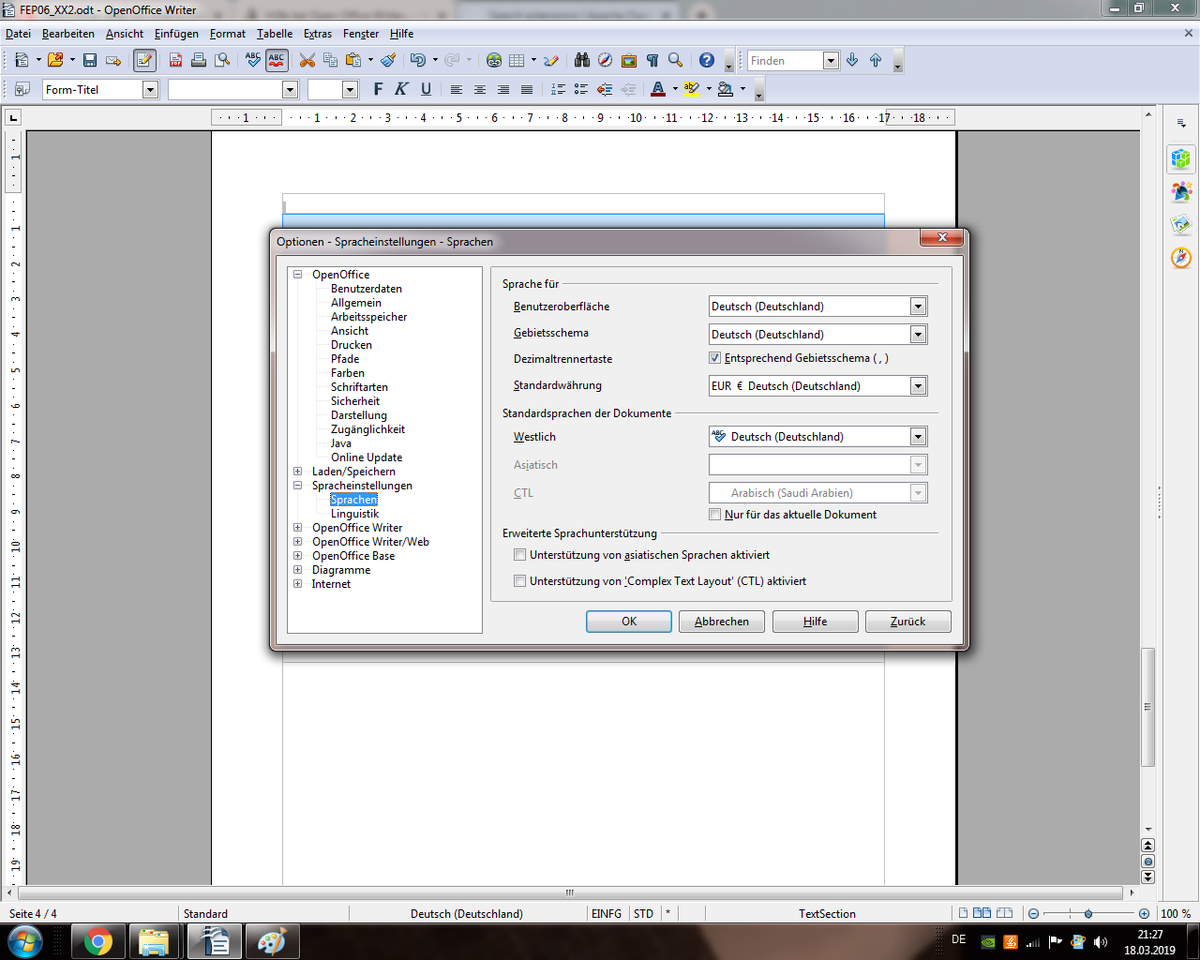Viewport: 1200px width, 960px height.
Task: Toggle STD selection mode in status bar
Action: 644,914
